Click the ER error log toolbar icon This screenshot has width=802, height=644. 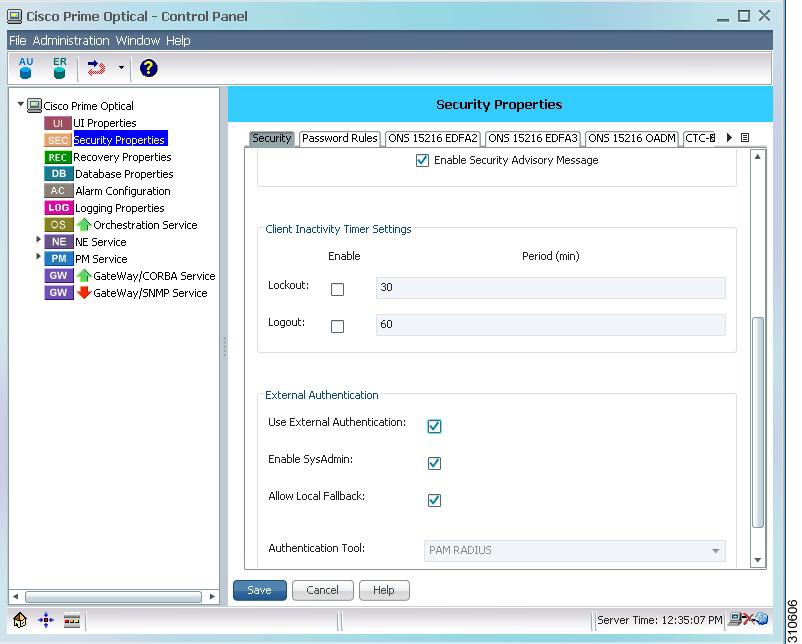[x=59, y=68]
